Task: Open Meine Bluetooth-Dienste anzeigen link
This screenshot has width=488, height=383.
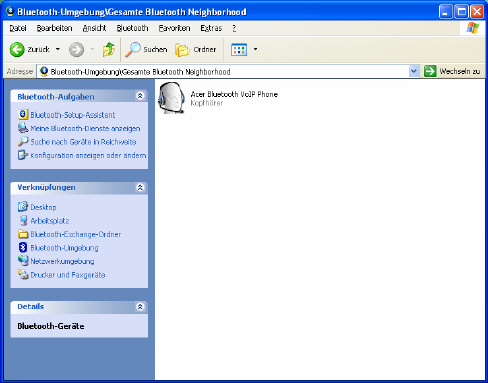Action: (x=85, y=128)
